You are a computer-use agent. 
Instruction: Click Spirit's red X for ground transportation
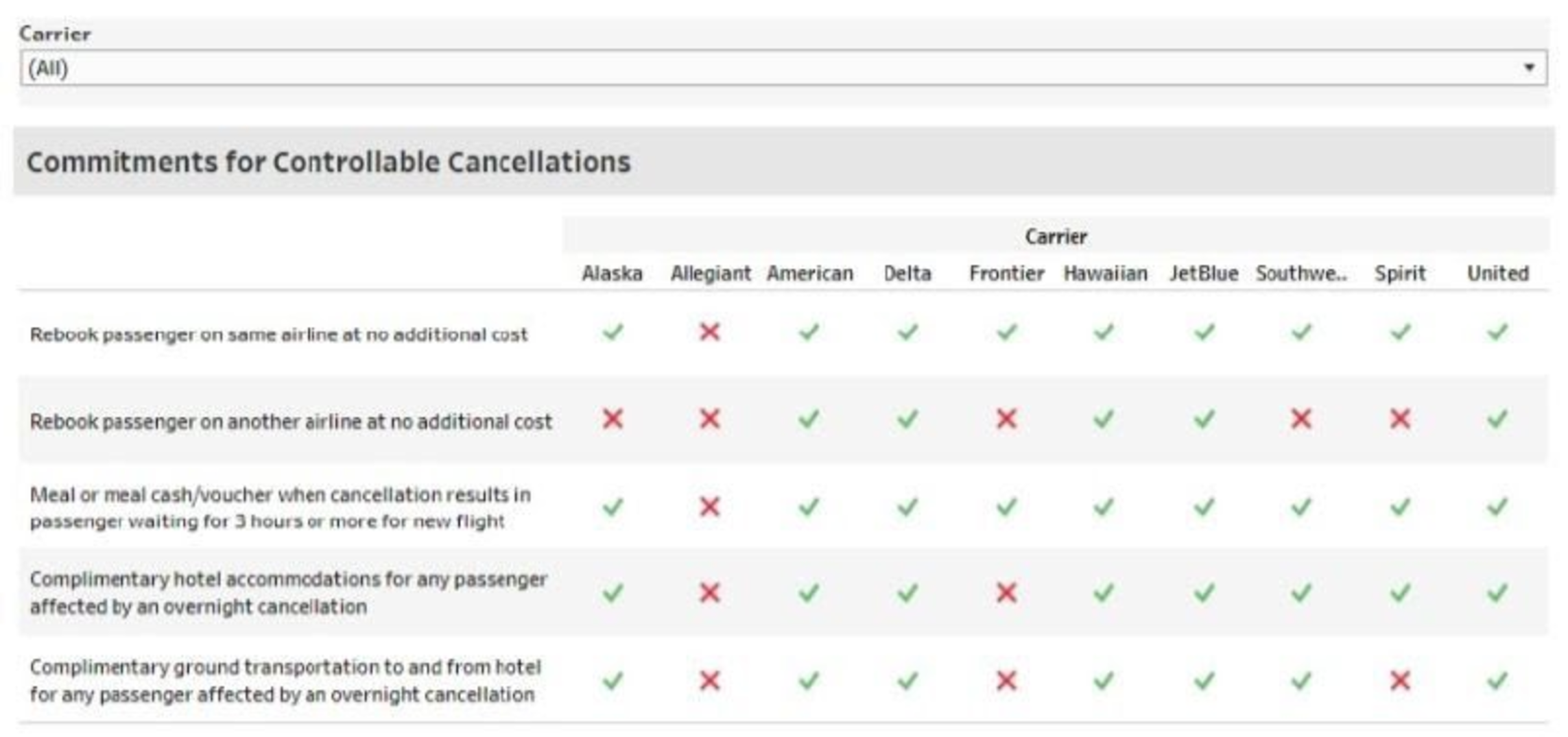pyautogui.click(x=1400, y=681)
